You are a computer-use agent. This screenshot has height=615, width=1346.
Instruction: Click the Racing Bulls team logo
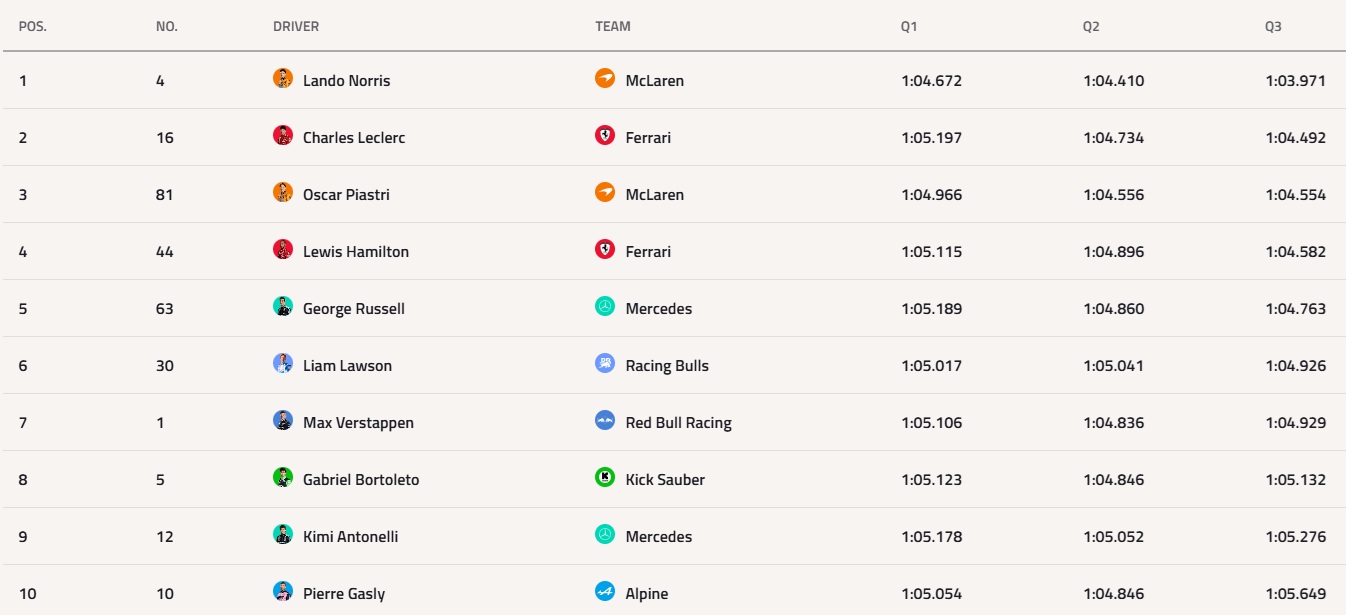point(605,363)
